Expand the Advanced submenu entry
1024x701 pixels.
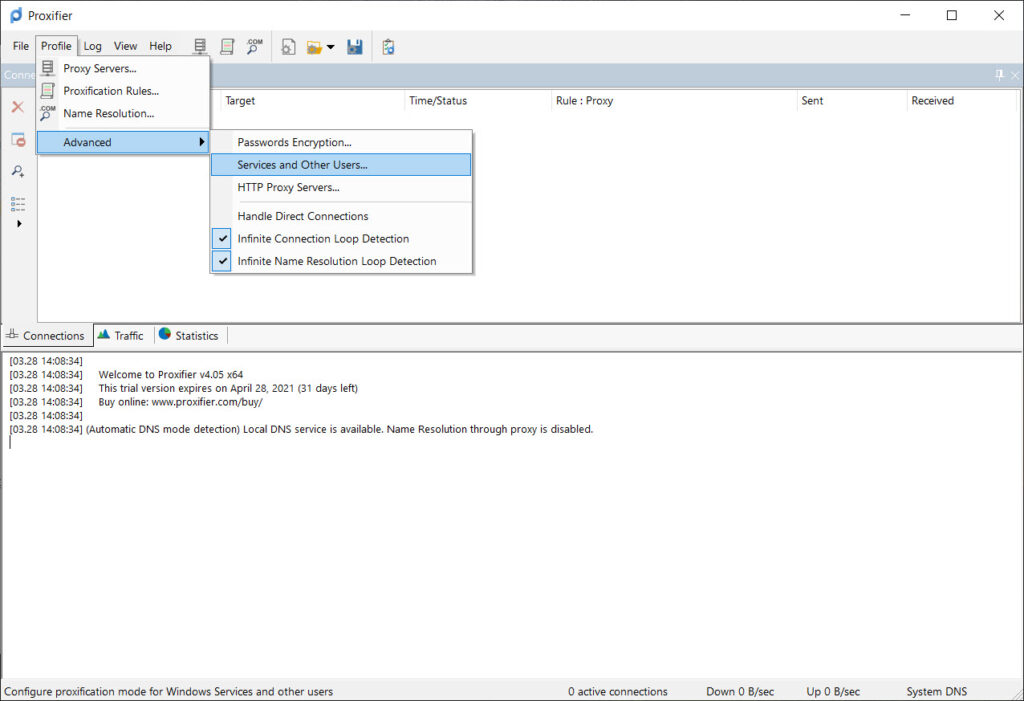pos(123,142)
